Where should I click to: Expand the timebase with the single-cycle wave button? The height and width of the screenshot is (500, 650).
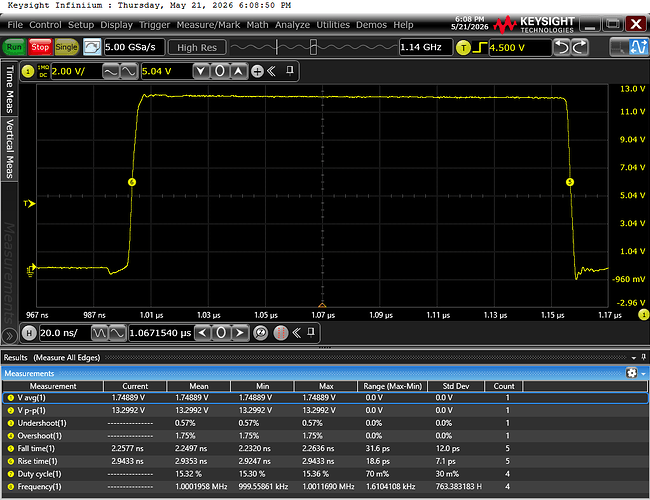coord(117,333)
